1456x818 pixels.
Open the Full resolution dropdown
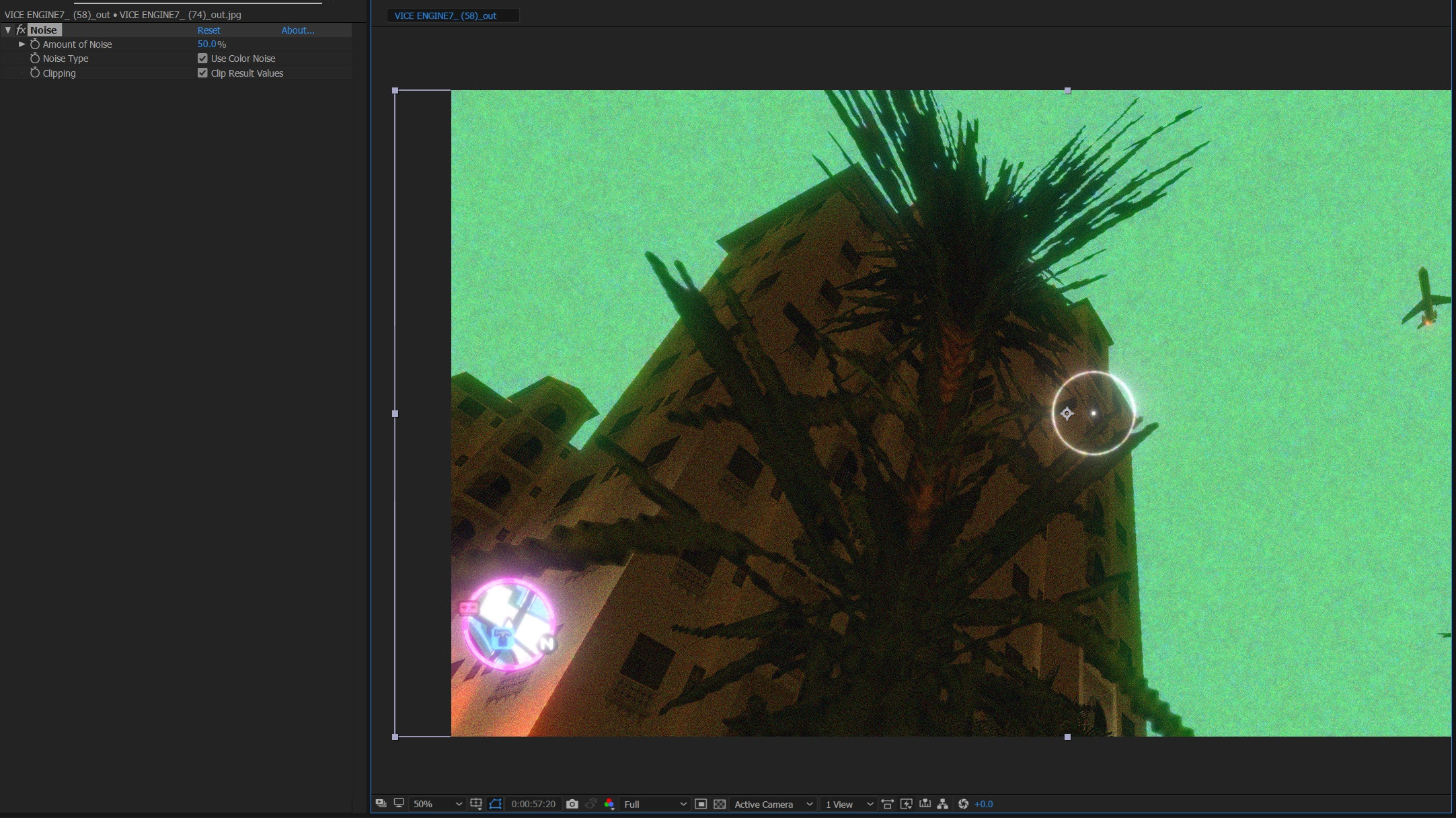pos(655,804)
